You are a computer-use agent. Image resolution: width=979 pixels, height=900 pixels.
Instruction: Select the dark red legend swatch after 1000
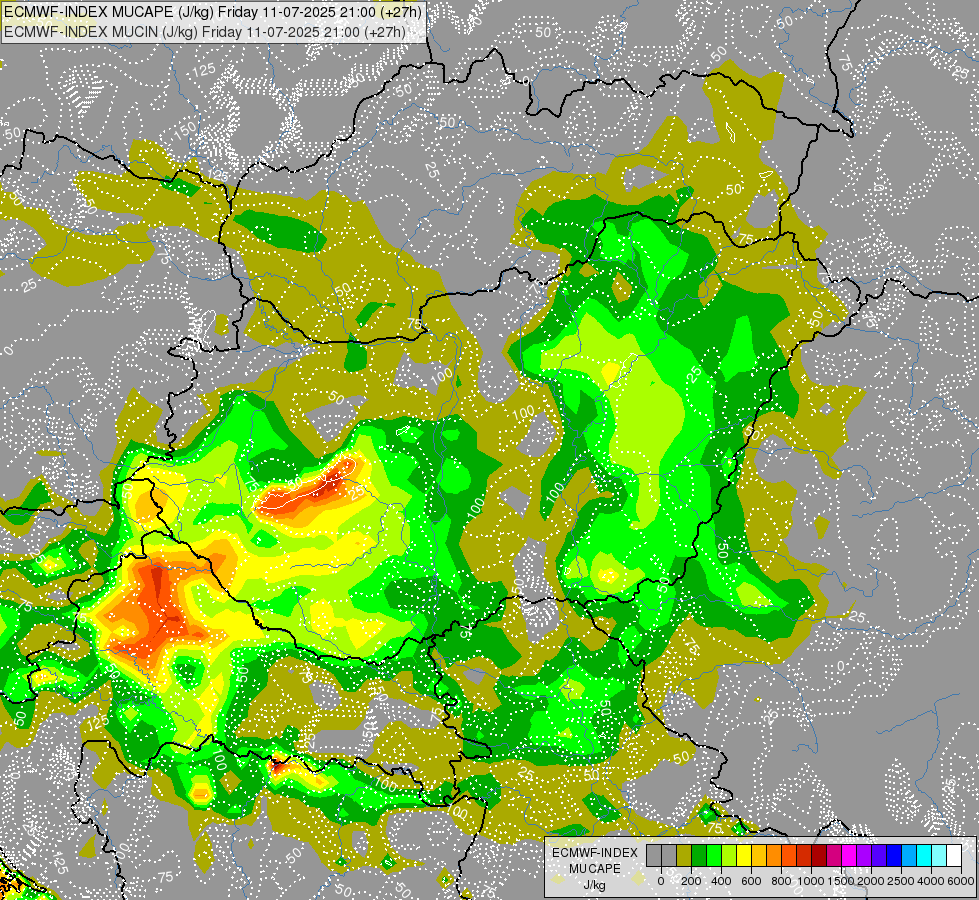(x=819, y=856)
